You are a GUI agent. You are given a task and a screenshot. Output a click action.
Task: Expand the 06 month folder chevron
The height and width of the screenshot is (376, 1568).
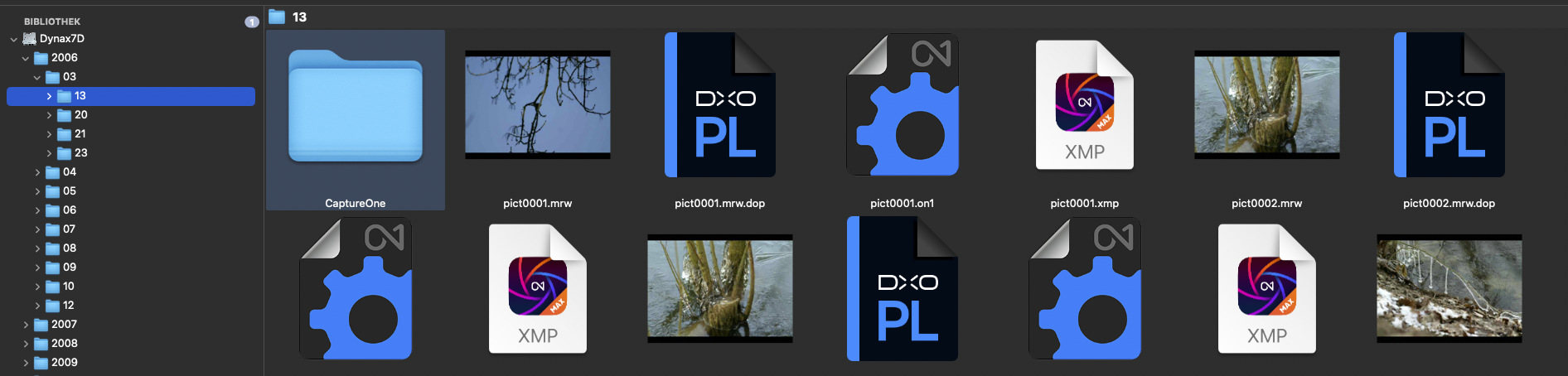click(37, 210)
